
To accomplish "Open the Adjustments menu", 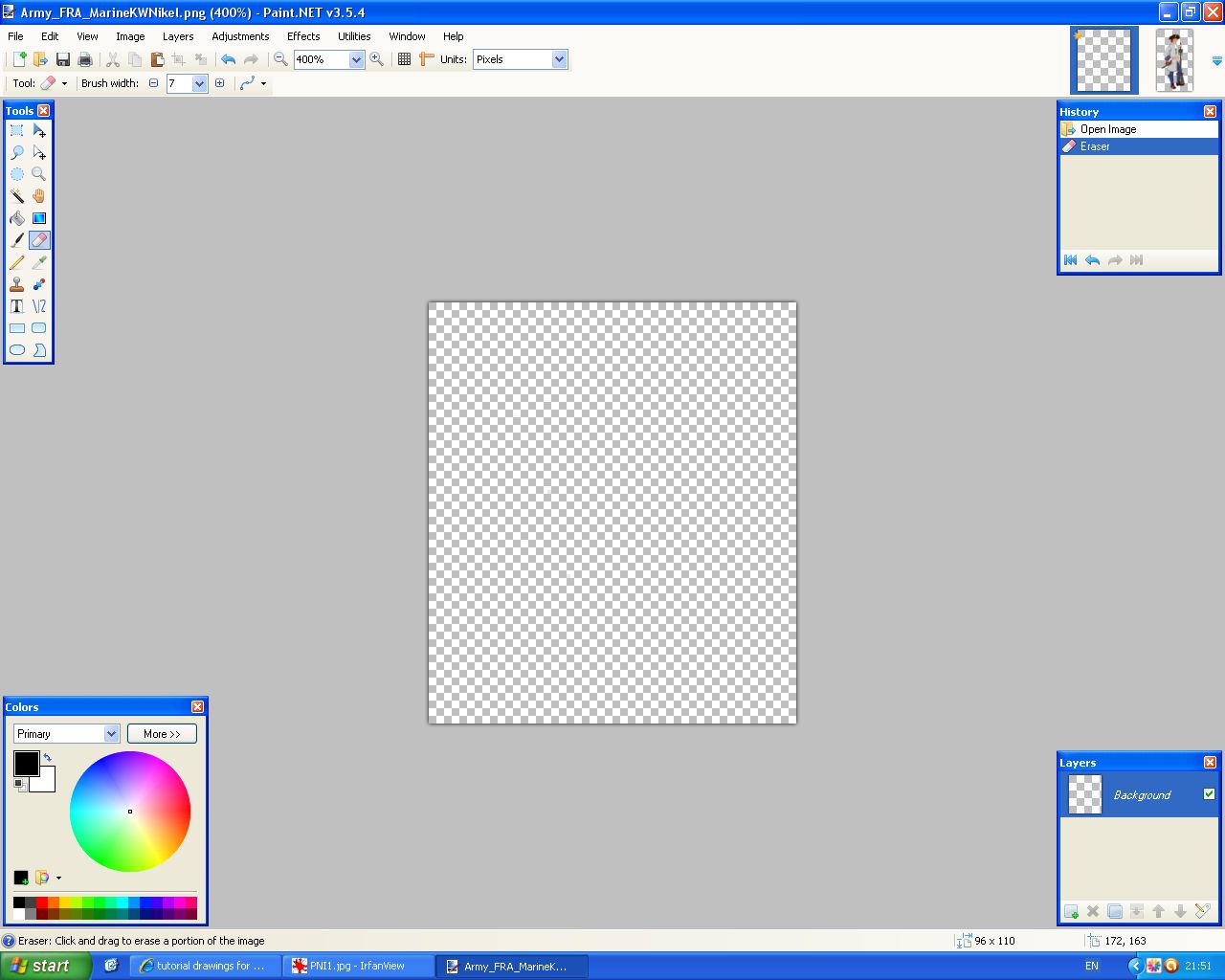I will [240, 36].
